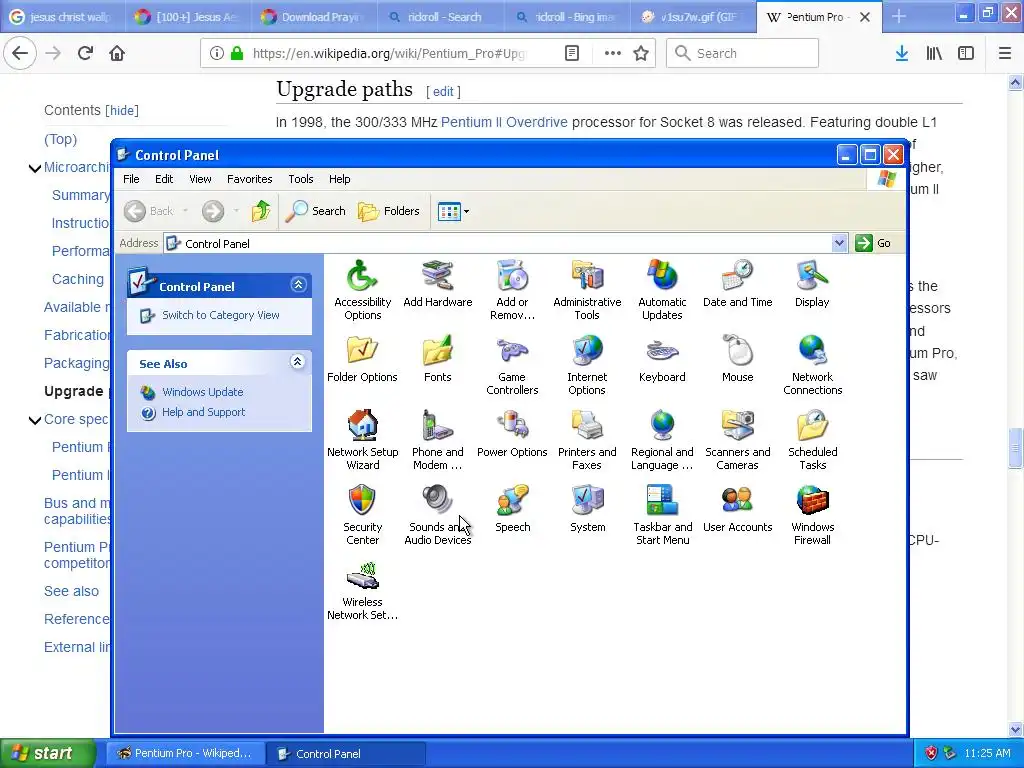Screen dimensions: 1024x768
Task: Open Printers and Faxes
Action: (x=587, y=440)
